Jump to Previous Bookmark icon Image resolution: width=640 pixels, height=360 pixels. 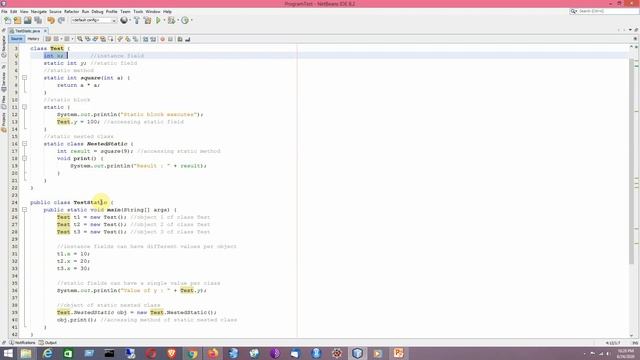click(120, 39)
